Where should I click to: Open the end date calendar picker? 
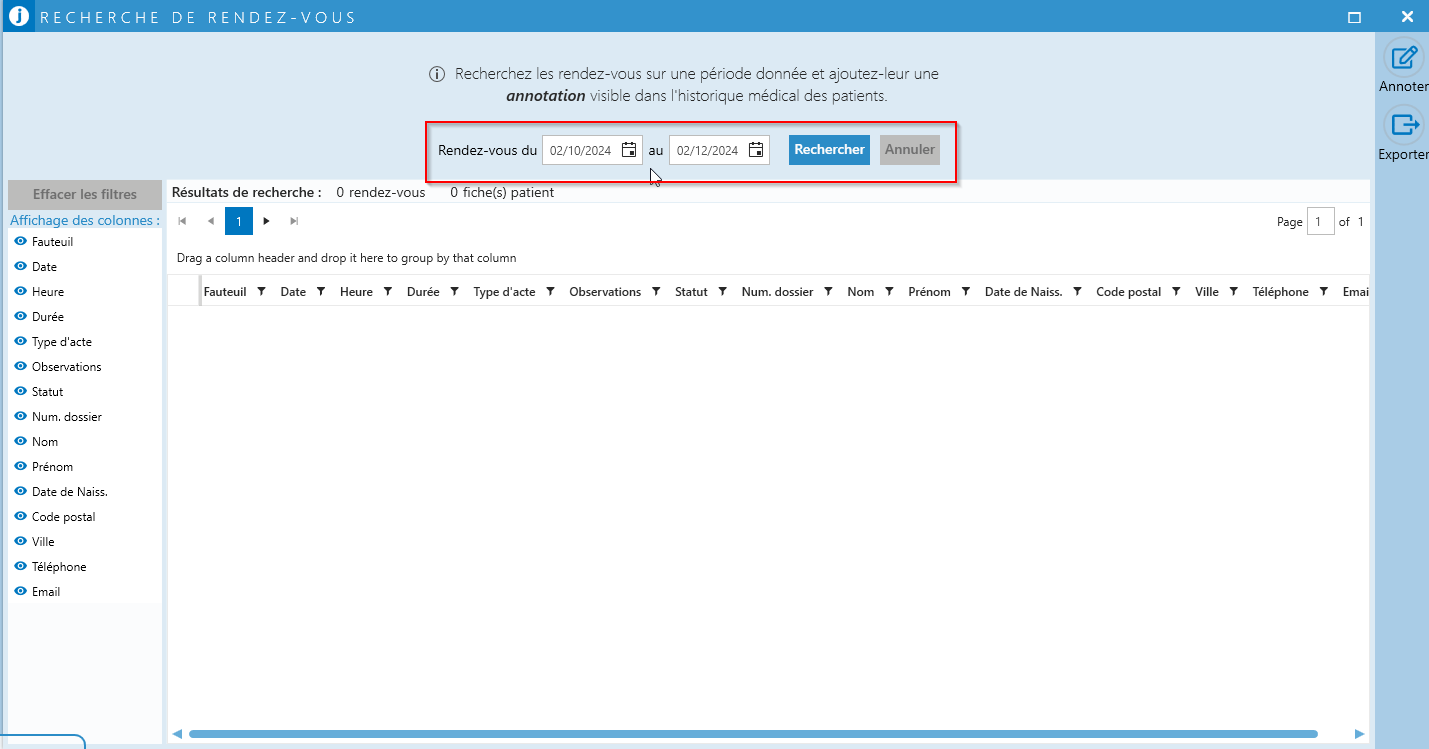756,150
